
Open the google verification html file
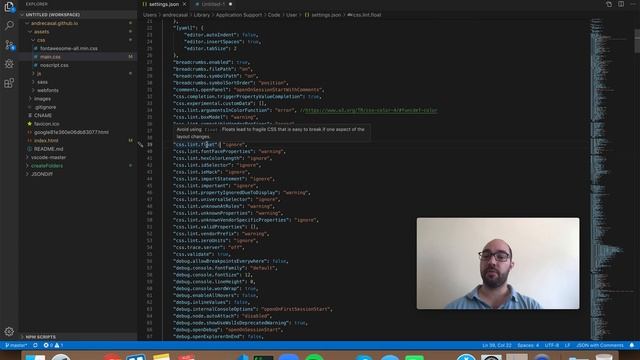coord(78,132)
